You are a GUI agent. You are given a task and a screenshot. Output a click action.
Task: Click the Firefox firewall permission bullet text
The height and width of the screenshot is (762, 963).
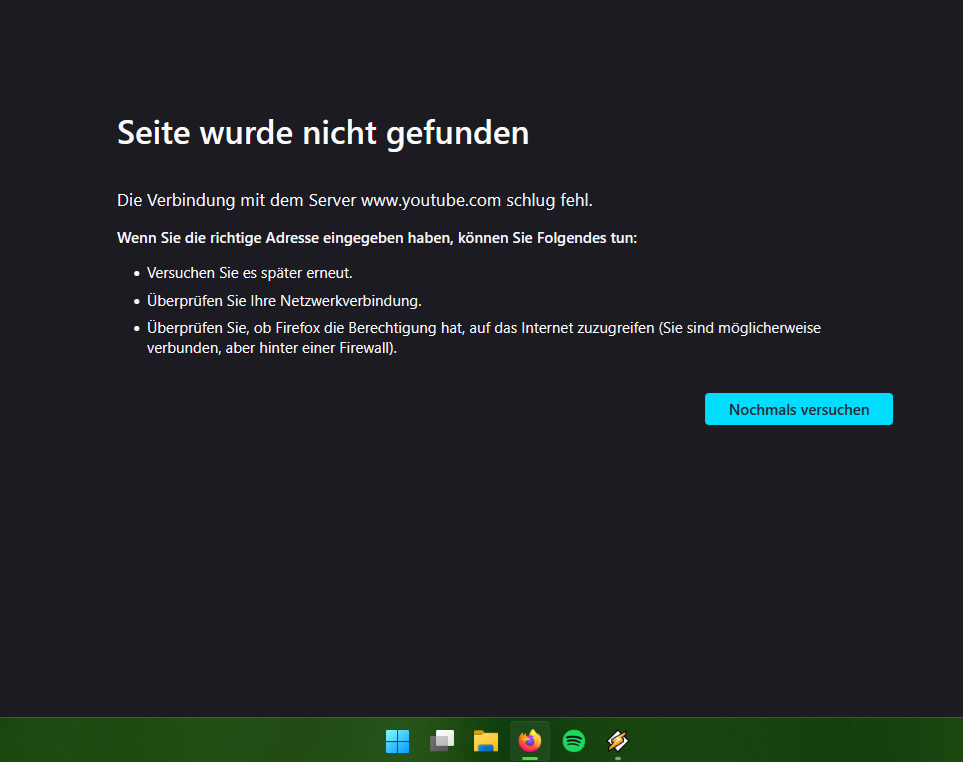[484, 338]
